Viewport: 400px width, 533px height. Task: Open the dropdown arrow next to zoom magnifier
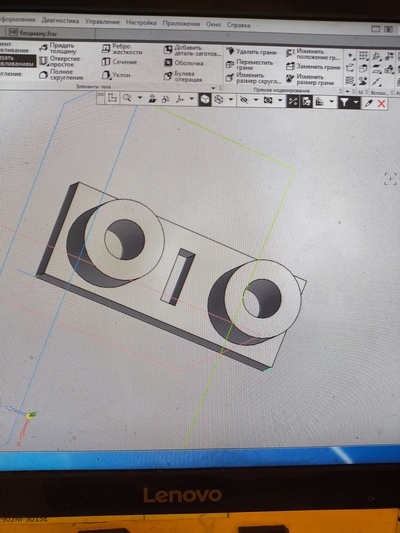tap(140, 99)
